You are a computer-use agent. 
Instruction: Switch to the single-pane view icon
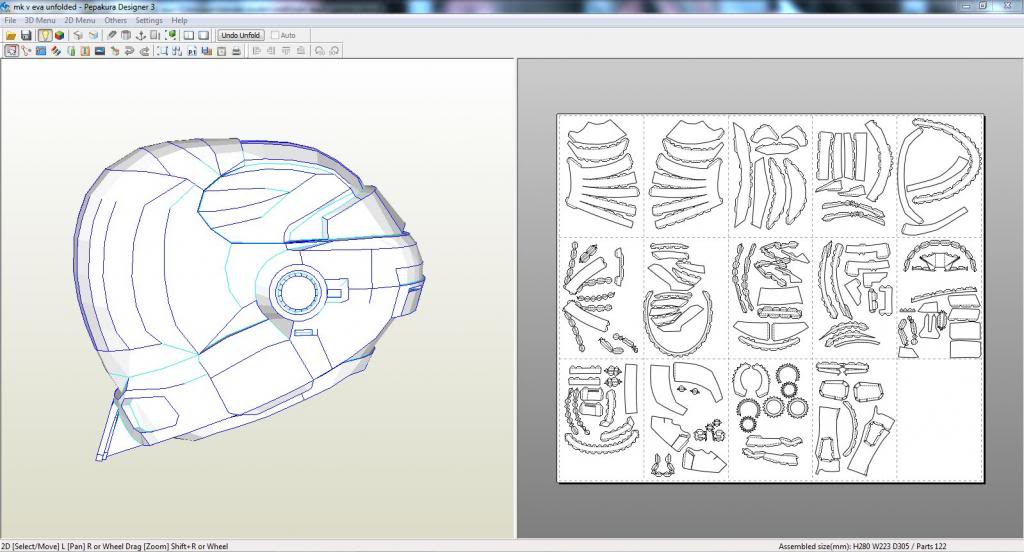[x=204, y=35]
